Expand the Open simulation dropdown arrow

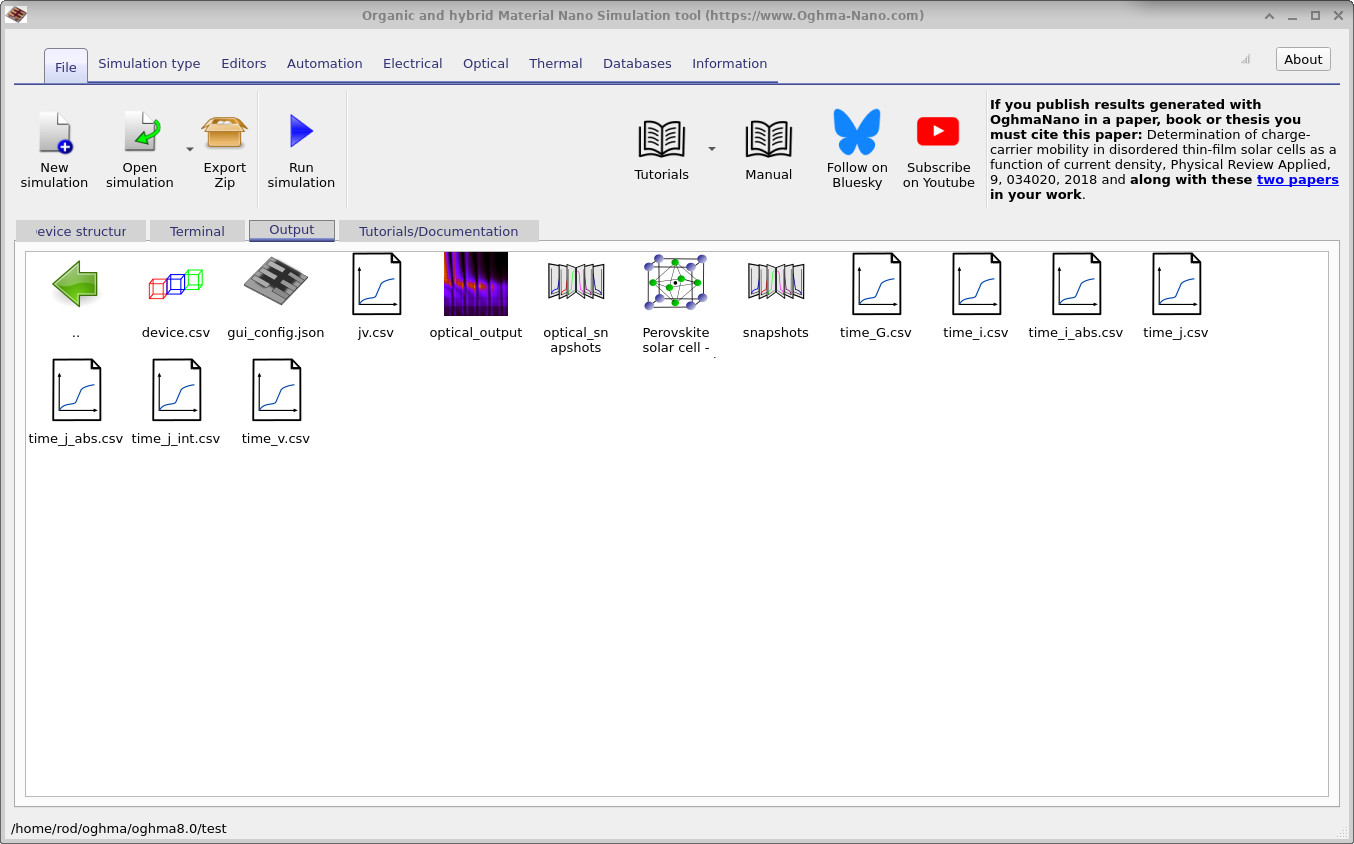pyautogui.click(x=188, y=150)
